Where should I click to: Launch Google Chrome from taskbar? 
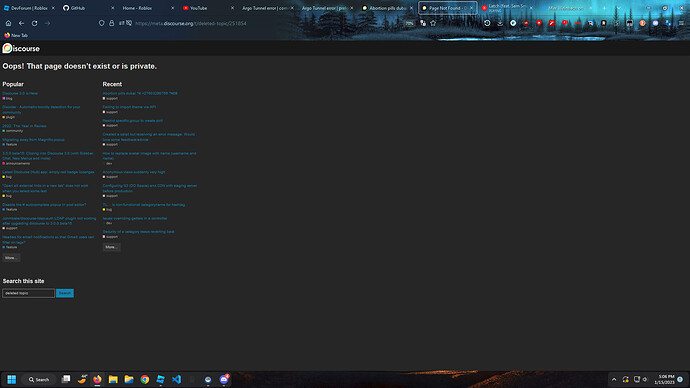pyautogui.click(x=145, y=379)
